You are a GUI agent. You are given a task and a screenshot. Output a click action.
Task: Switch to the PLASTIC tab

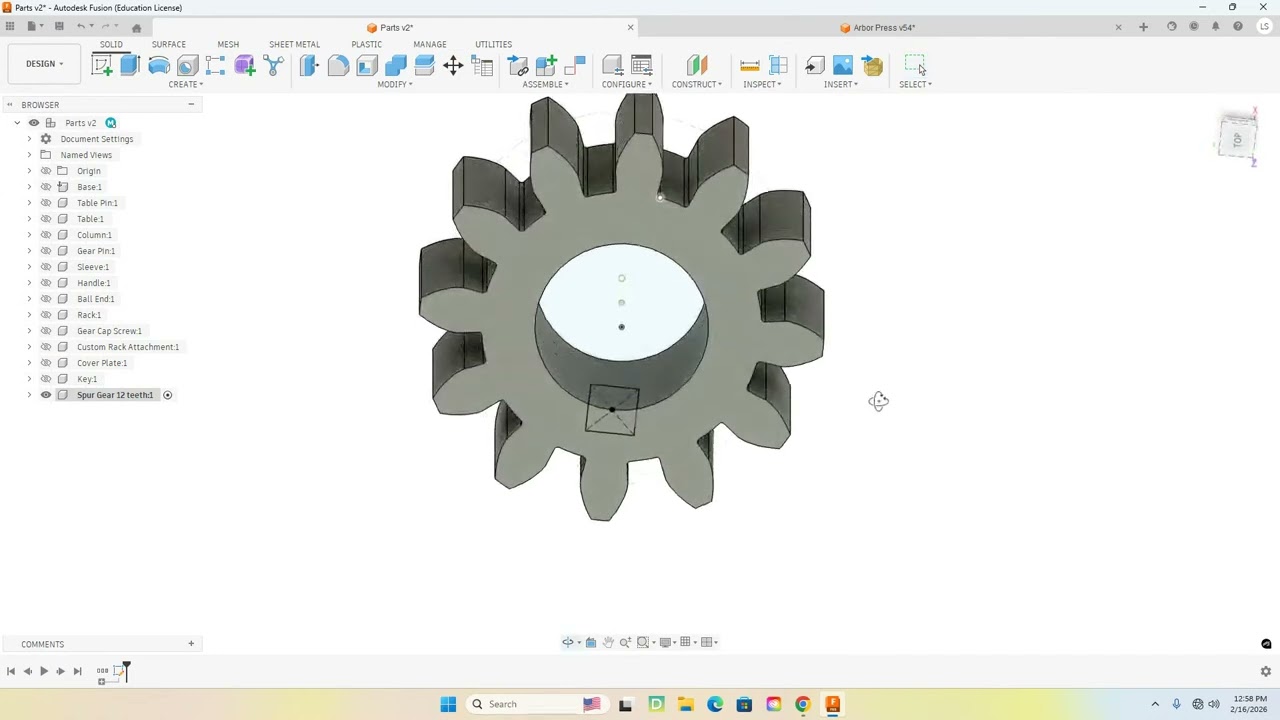click(x=366, y=44)
